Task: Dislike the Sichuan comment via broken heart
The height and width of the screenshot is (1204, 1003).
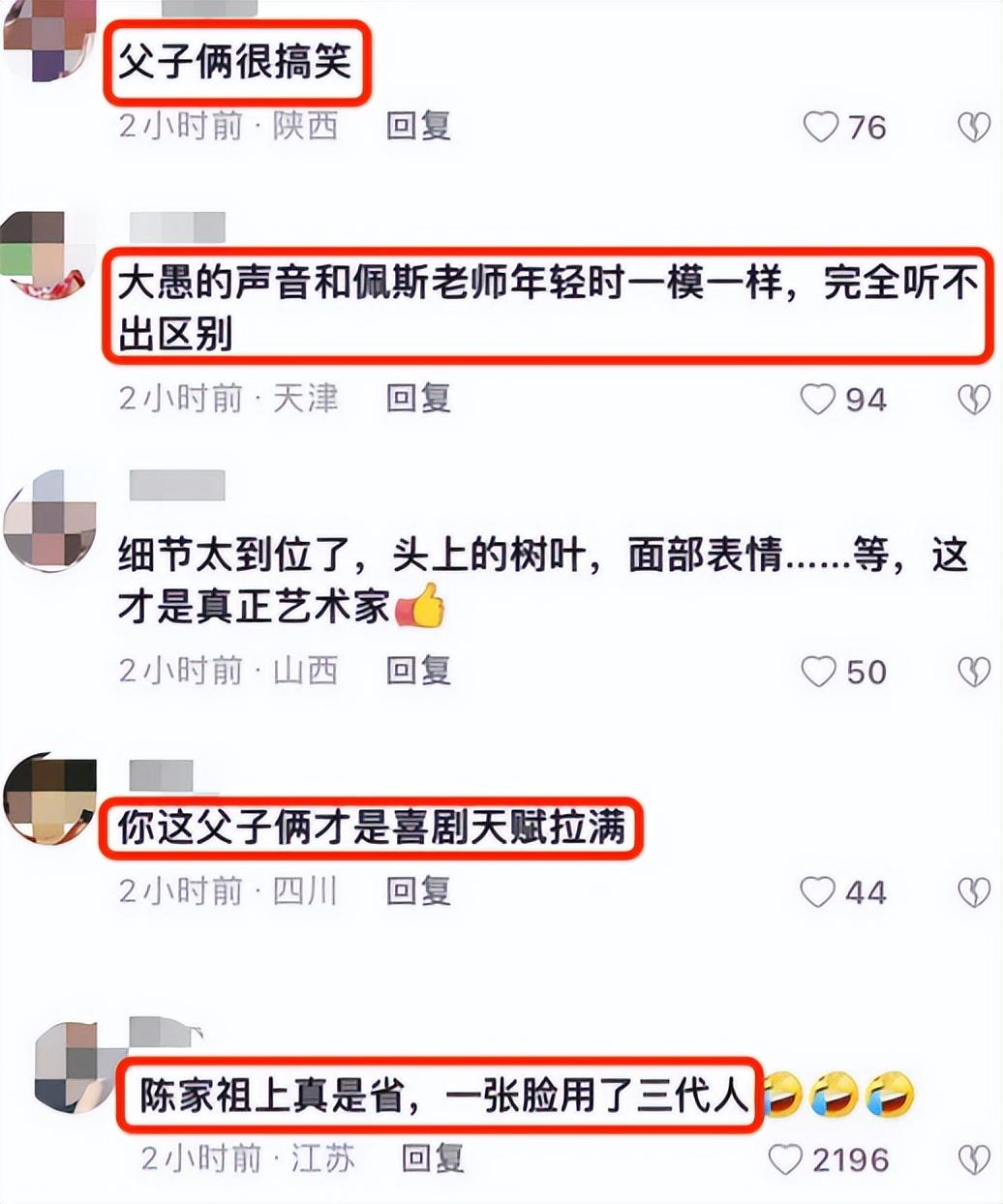Action: (x=974, y=891)
